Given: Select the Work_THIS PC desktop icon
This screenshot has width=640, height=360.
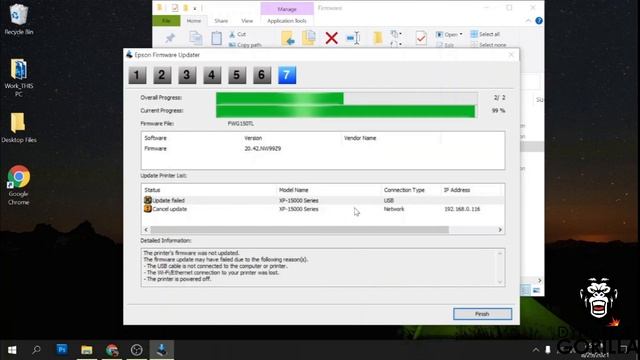Looking at the screenshot, I should [x=18, y=78].
